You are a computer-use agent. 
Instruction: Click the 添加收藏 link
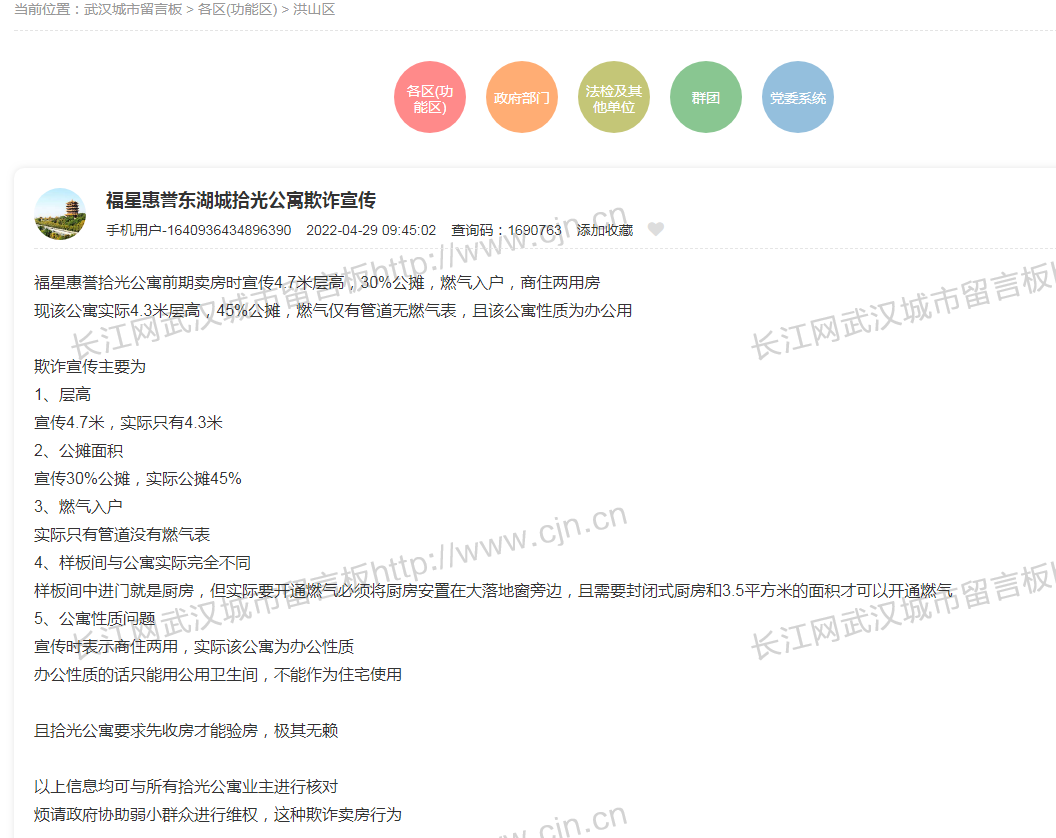(604, 230)
